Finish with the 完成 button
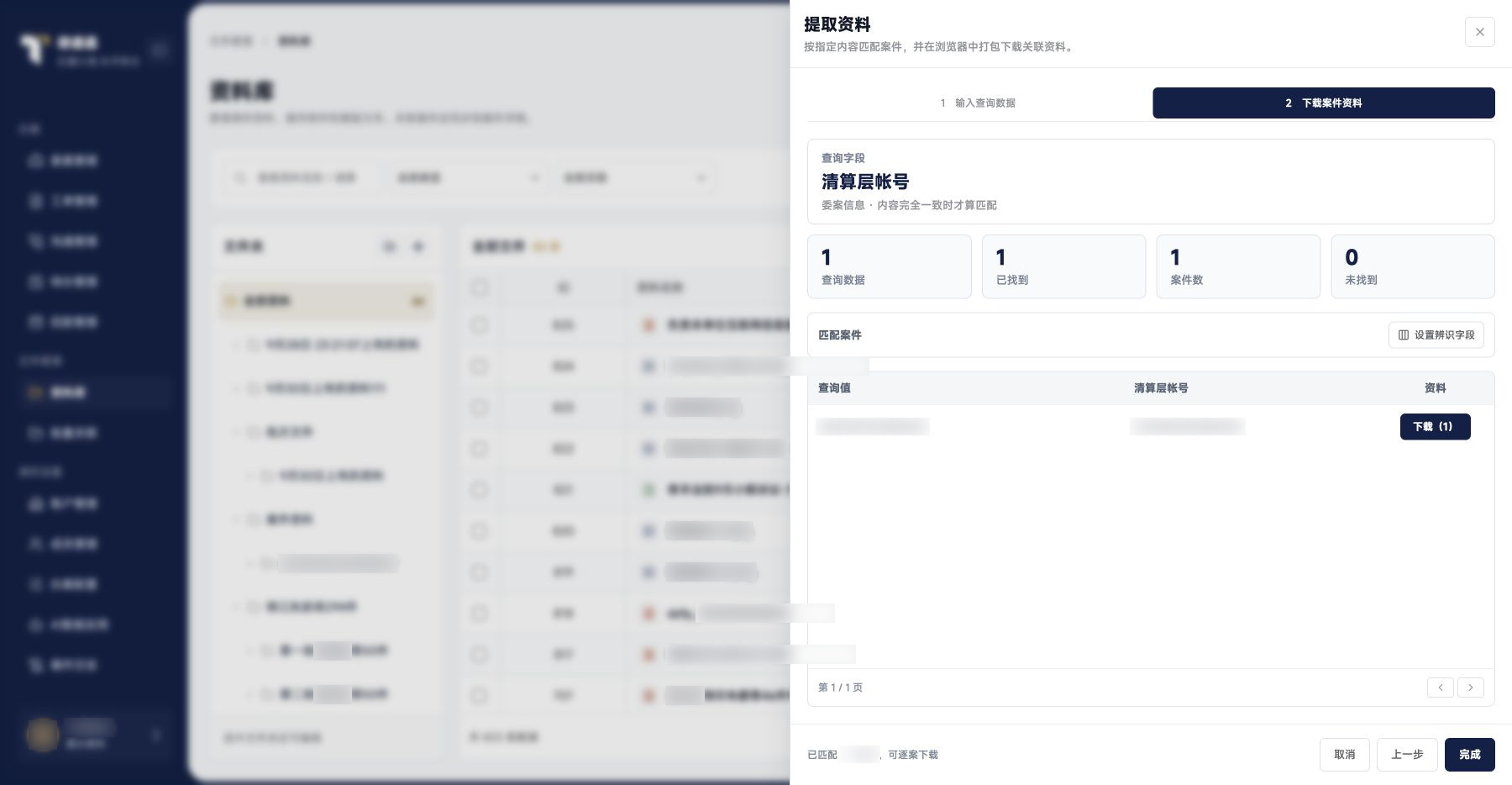This screenshot has width=1512, height=785. [x=1469, y=755]
